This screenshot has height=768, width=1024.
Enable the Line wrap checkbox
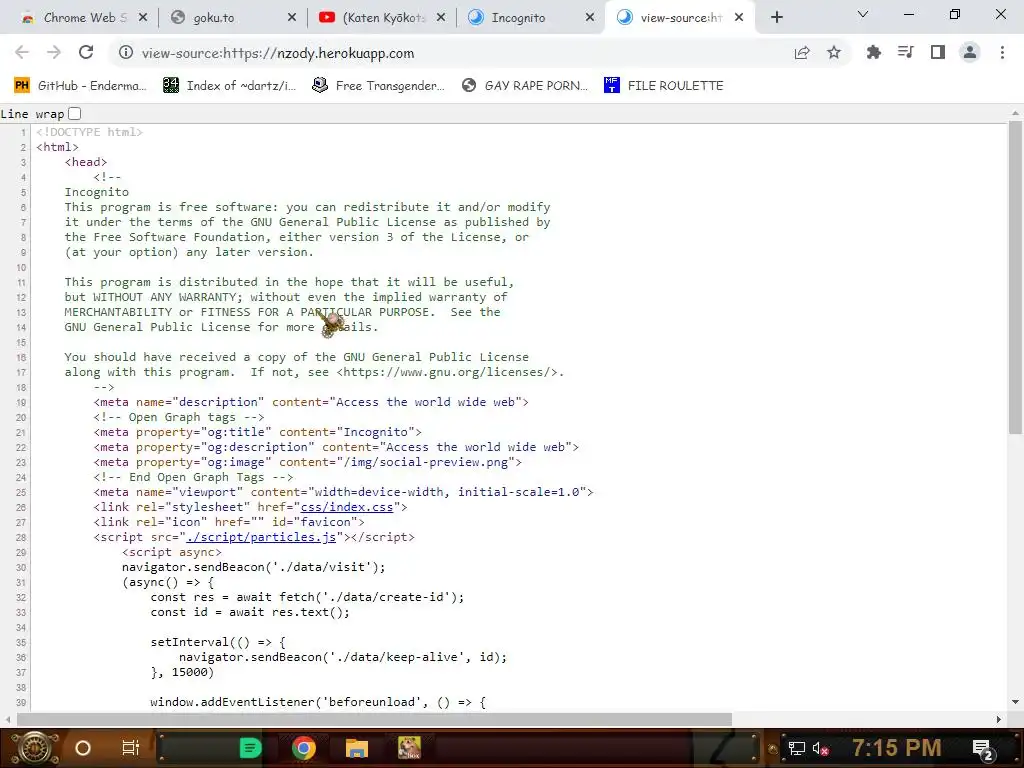[x=75, y=114]
